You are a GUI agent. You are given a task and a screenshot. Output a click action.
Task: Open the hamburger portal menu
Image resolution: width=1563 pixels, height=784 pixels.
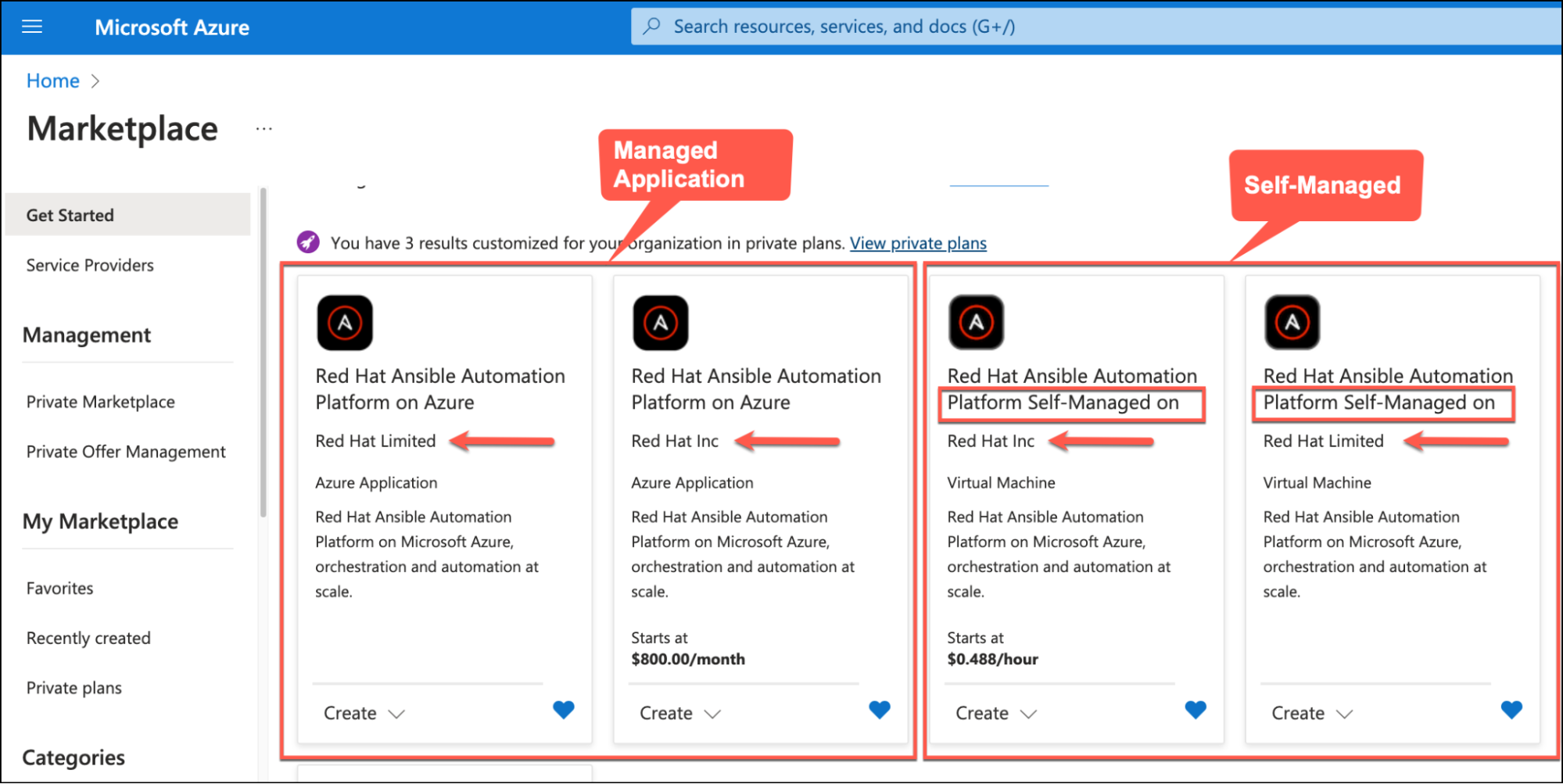click(x=32, y=27)
